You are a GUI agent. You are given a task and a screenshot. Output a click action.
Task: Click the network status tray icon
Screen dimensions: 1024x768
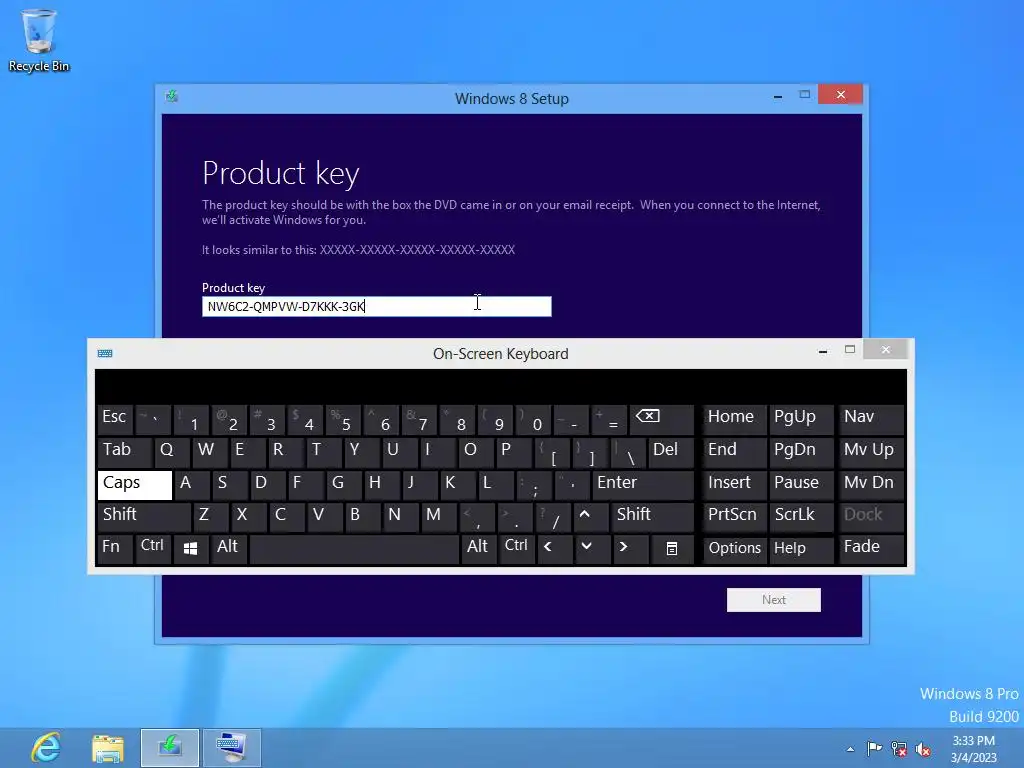tap(899, 749)
